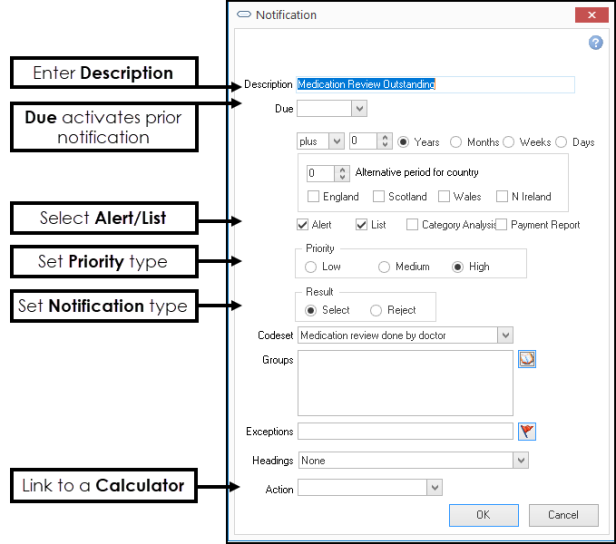Tick the Scotland checkbox

(x=379, y=197)
